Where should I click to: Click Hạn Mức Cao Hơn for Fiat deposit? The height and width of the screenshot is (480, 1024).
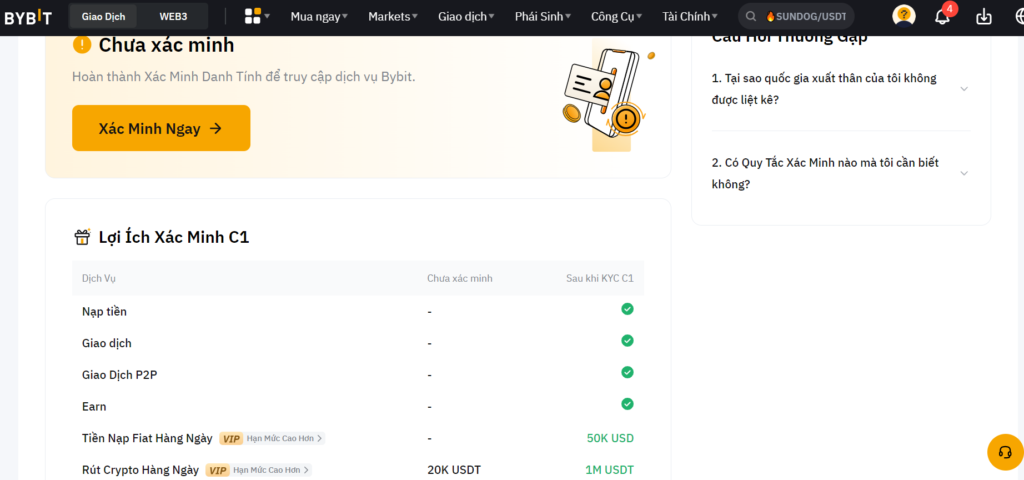285,438
